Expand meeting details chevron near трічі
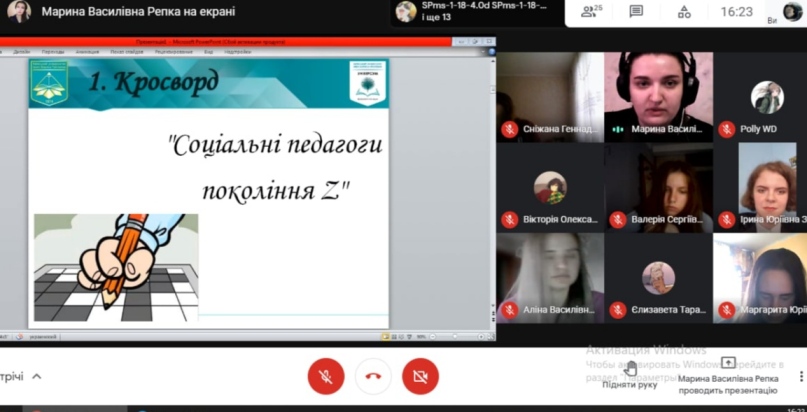The image size is (807, 412). [37, 377]
